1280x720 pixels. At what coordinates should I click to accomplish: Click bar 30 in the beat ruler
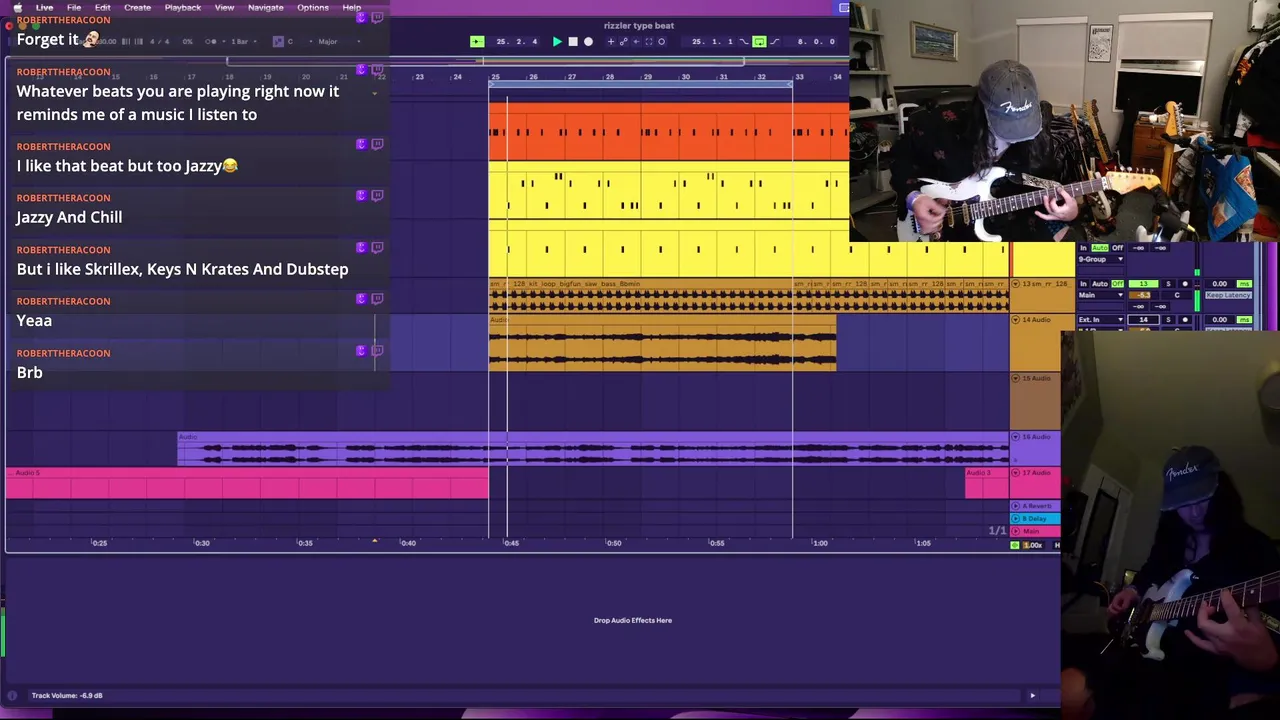tap(685, 77)
